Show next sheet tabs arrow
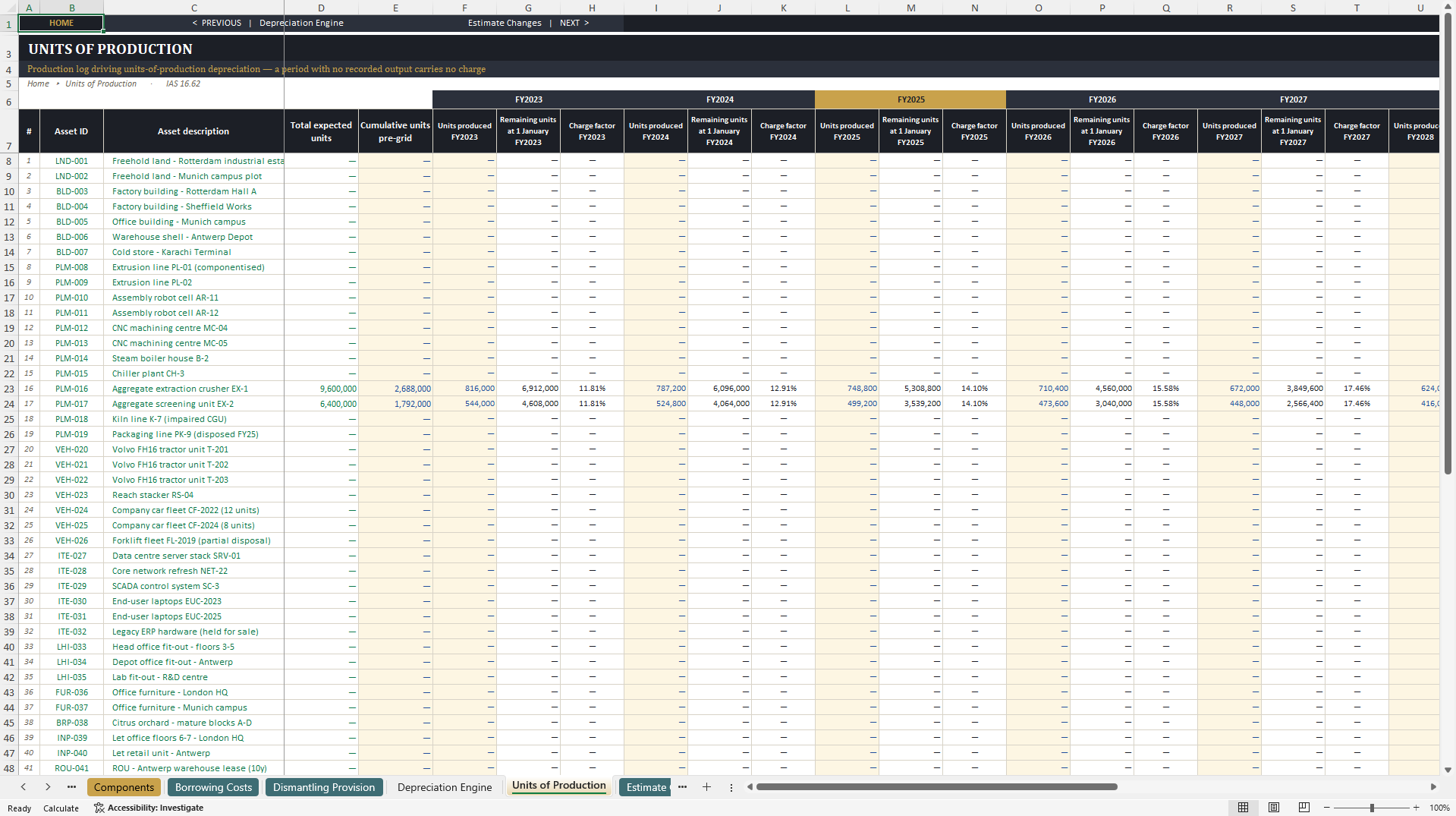 pos(48,787)
